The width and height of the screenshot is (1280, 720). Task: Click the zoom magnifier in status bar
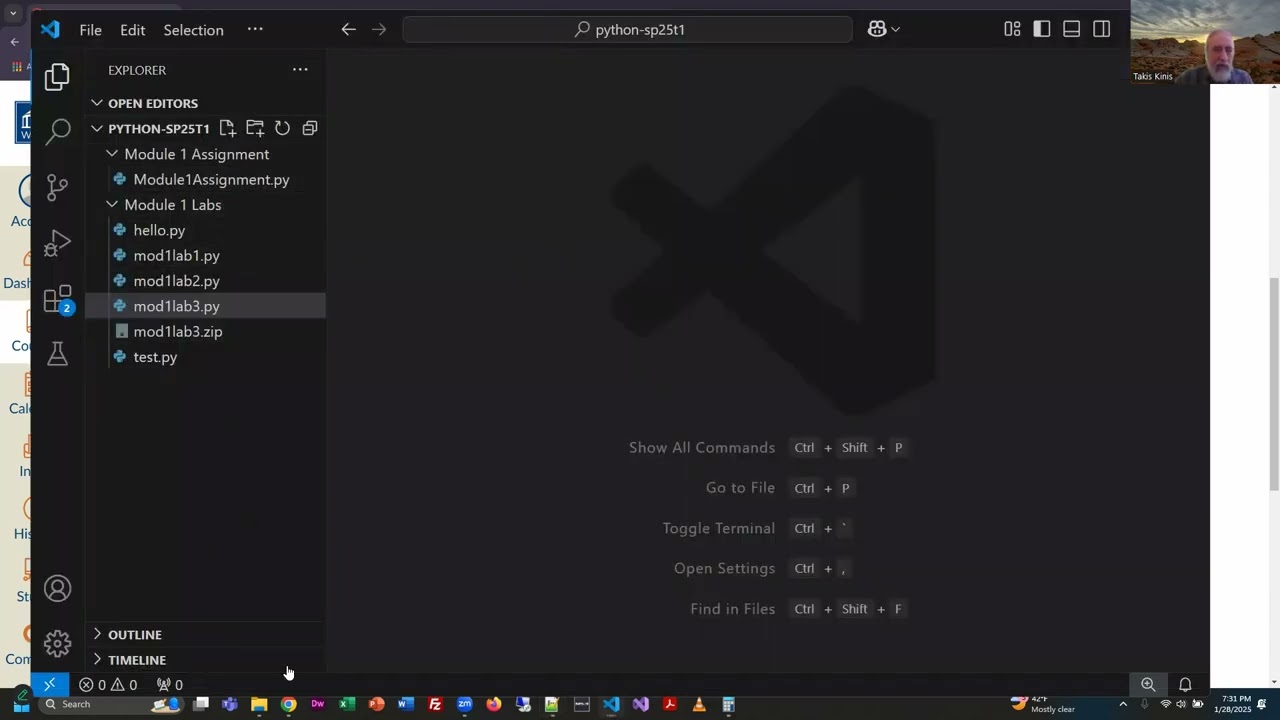click(x=1148, y=685)
